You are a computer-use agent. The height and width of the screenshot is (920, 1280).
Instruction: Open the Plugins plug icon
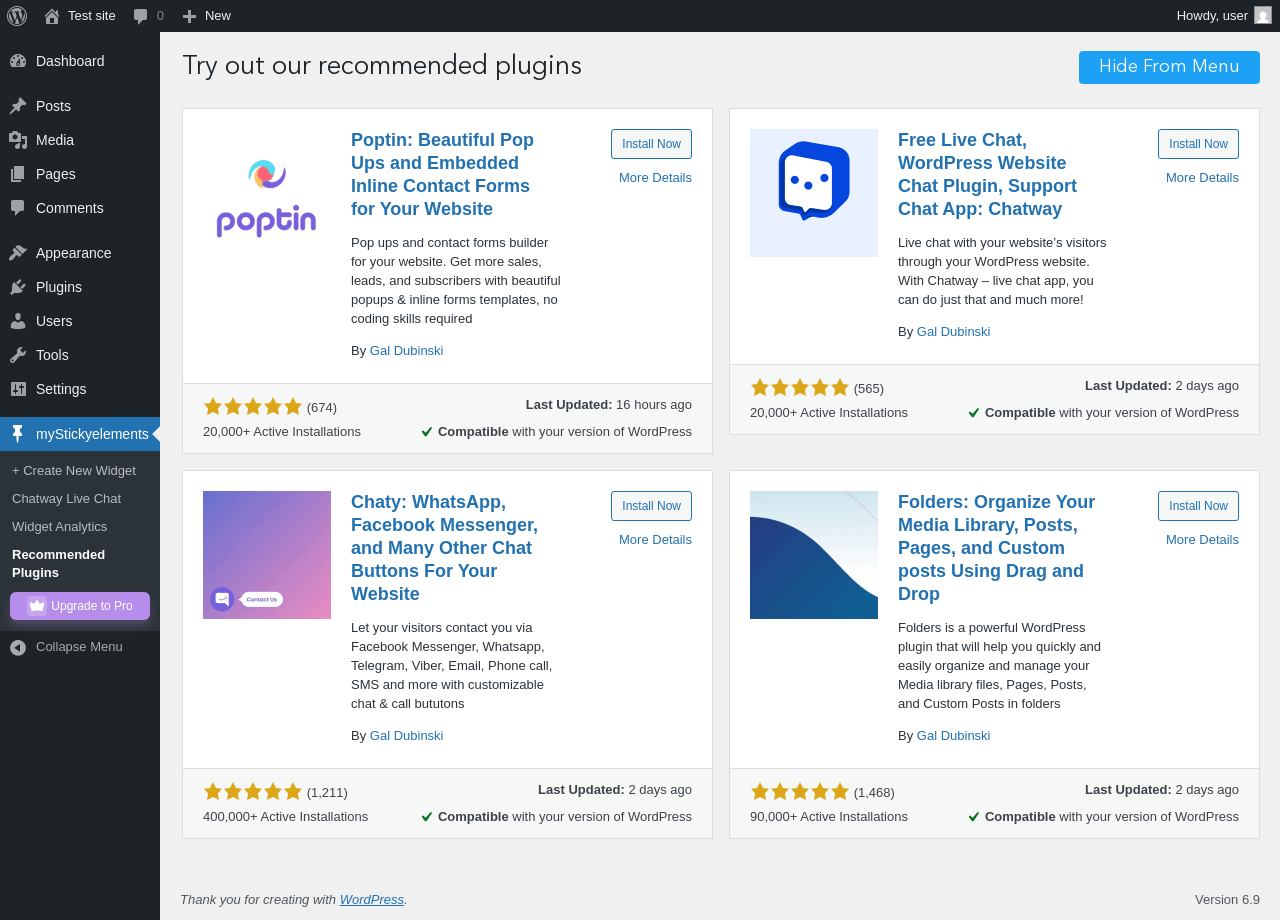pyautogui.click(x=18, y=287)
